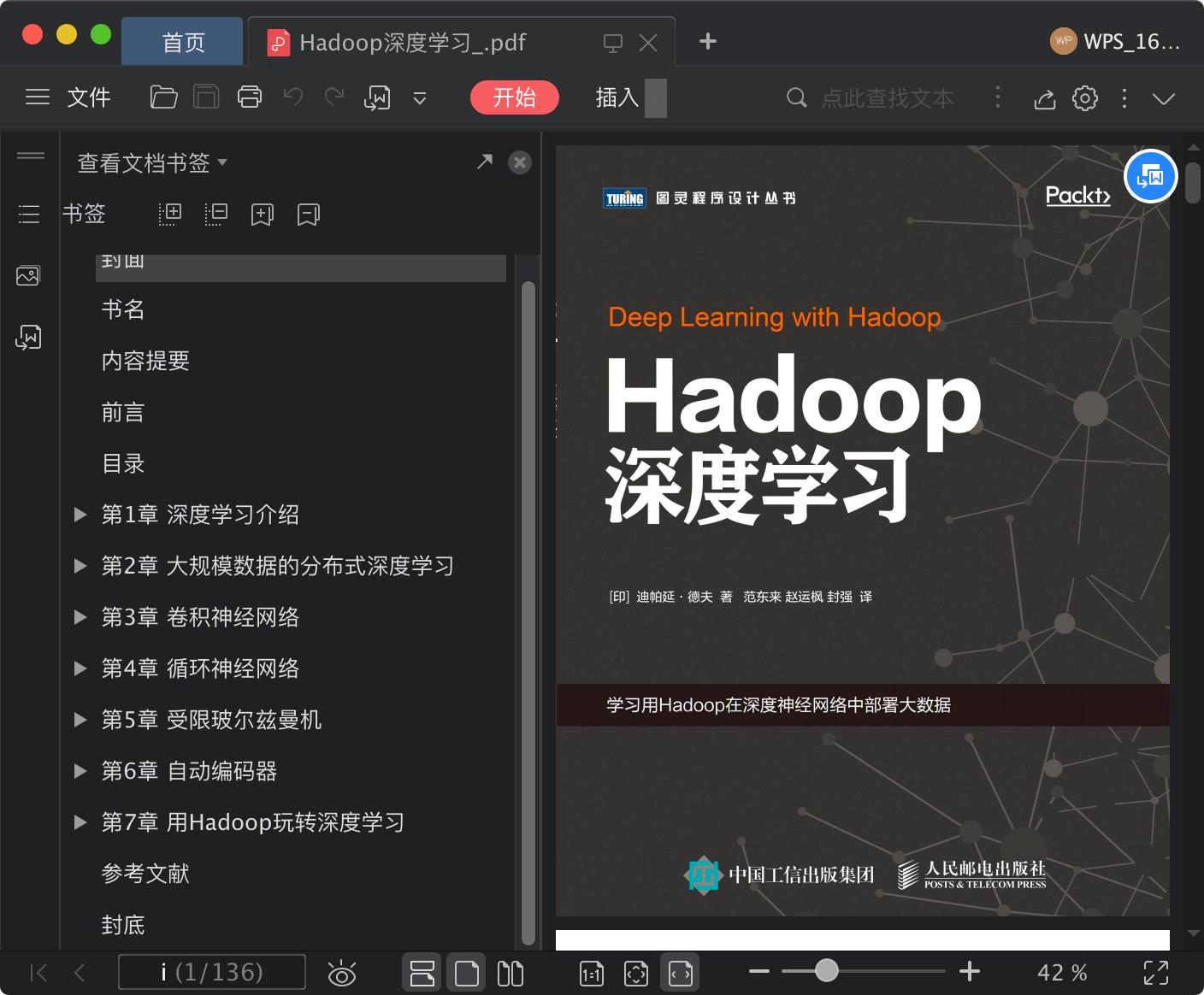Screen dimensions: 1204x995
Task: Expand 第2章 大规模数据的分布式深度学习 arrow
Action: [x=80, y=566]
